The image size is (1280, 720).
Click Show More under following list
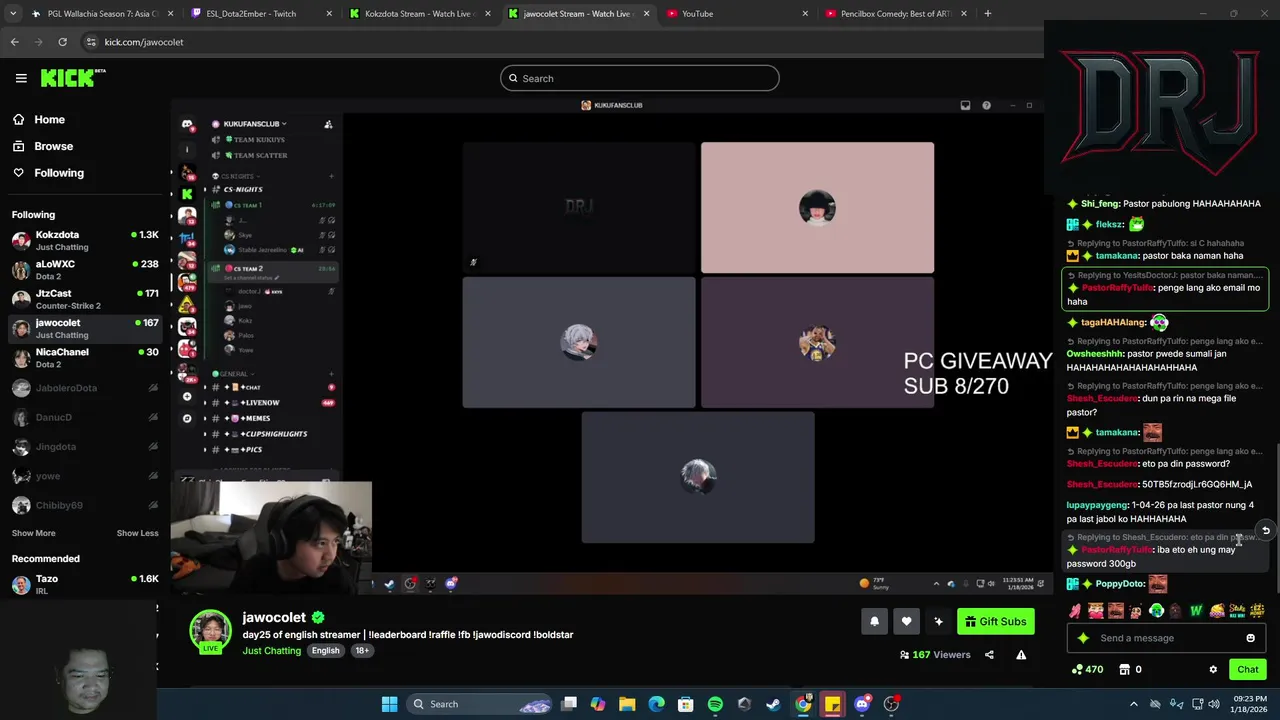[33, 533]
